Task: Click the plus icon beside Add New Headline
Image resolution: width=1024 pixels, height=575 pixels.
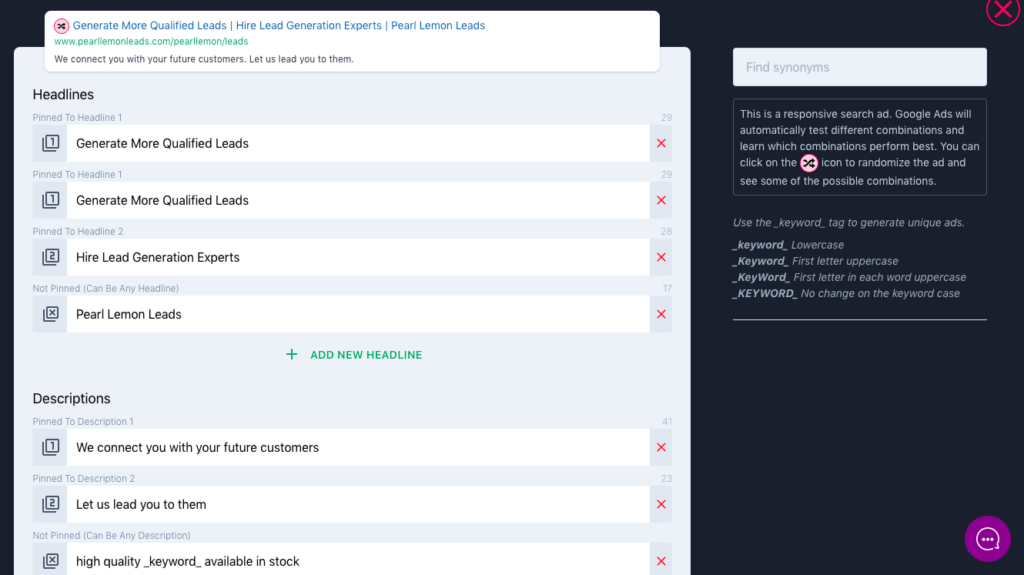Action: 291,354
